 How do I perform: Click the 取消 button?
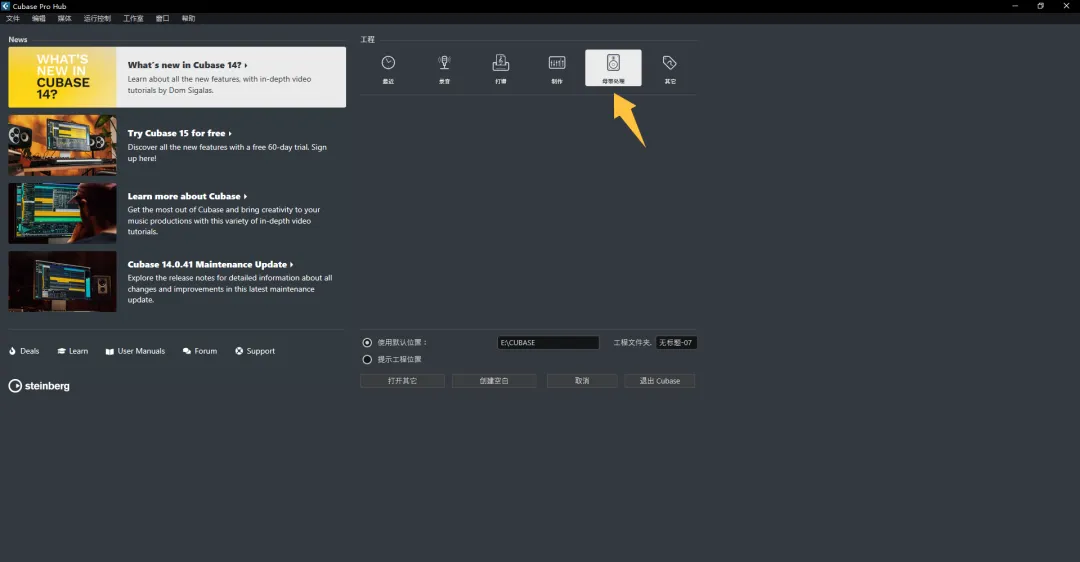tap(582, 381)
